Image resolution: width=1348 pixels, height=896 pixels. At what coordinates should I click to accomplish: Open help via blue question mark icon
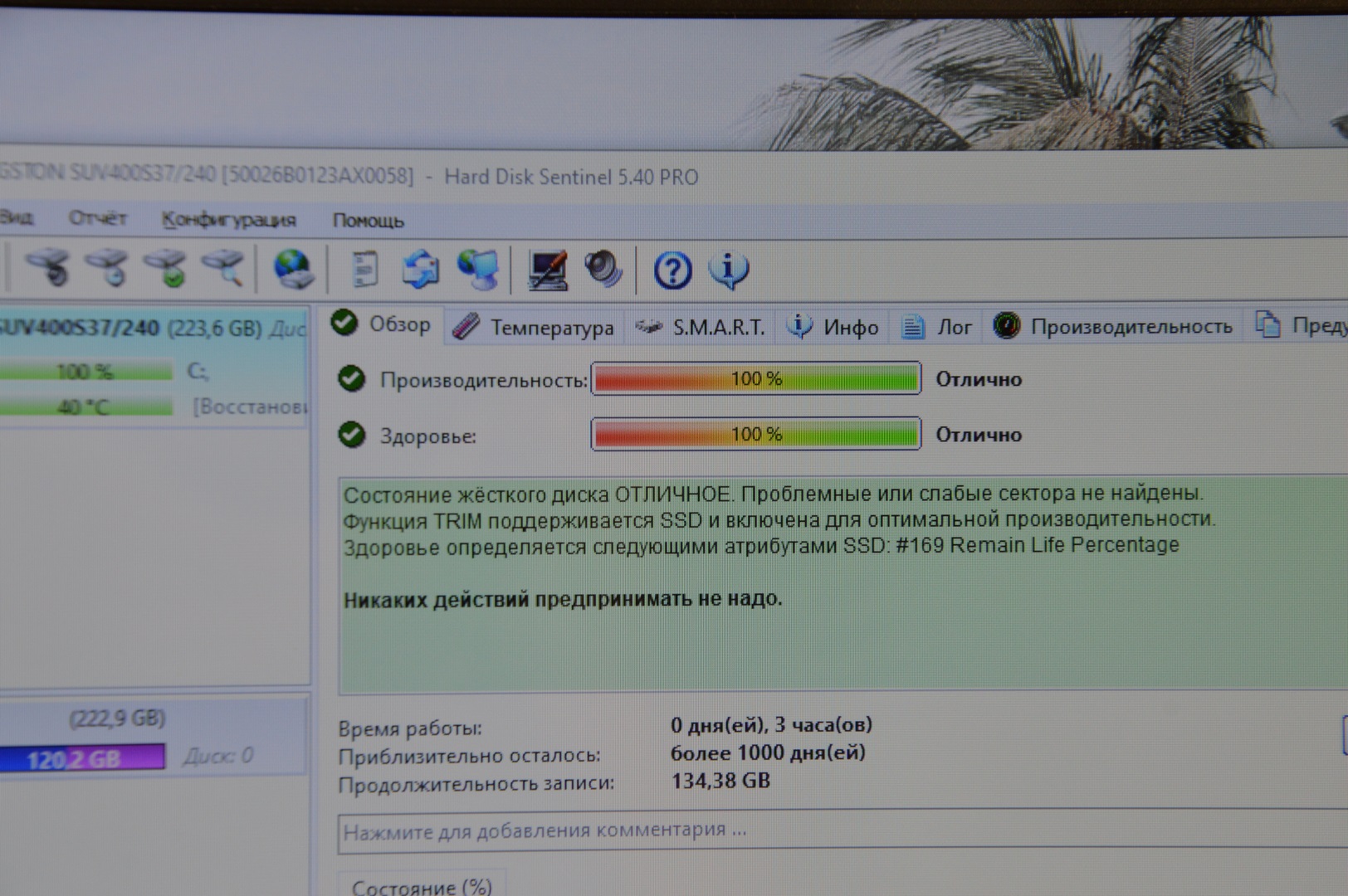[x=672, y=270]
